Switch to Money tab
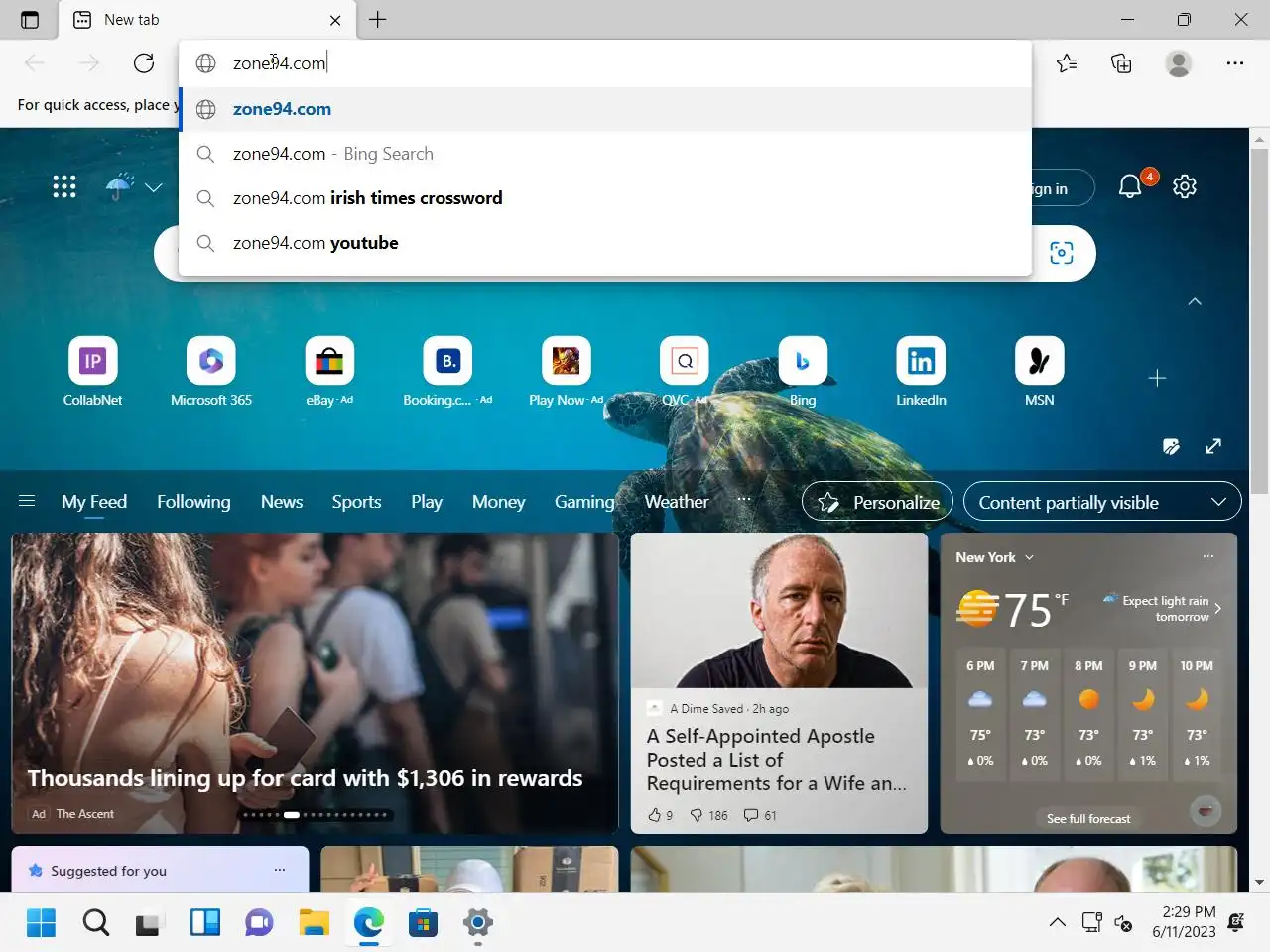This screenshot has width=1270, height=952. [x=498, y=502]
